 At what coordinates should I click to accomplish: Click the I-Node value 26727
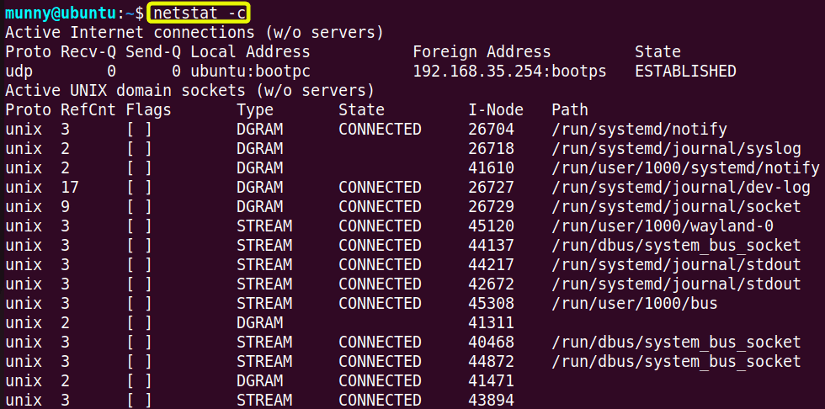491,187
